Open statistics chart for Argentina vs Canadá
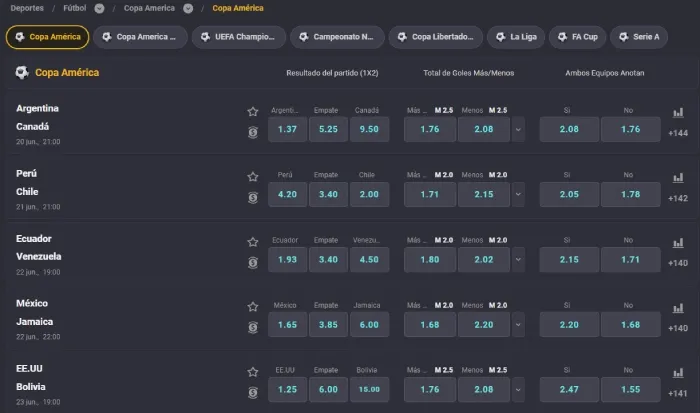The image size is (700, 413). tap(678, 112)
